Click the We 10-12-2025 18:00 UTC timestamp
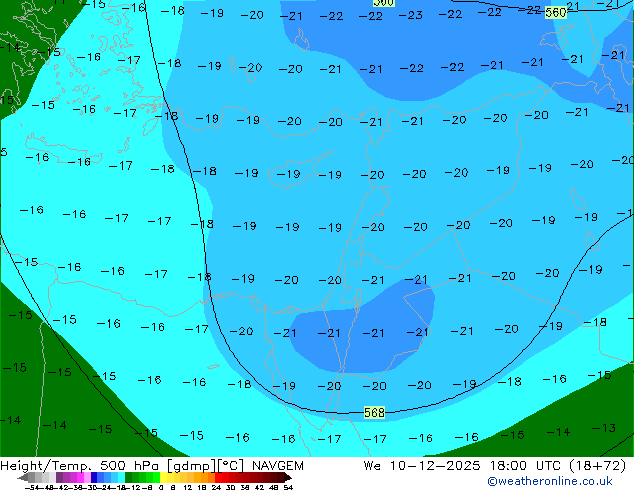This screenshot has width=634, height=490. (462, 466)
